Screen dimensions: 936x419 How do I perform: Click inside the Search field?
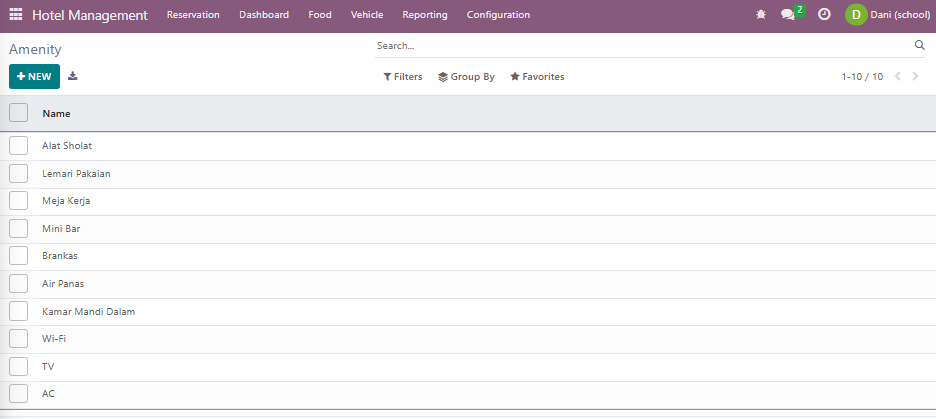click(x=642, y=45)
